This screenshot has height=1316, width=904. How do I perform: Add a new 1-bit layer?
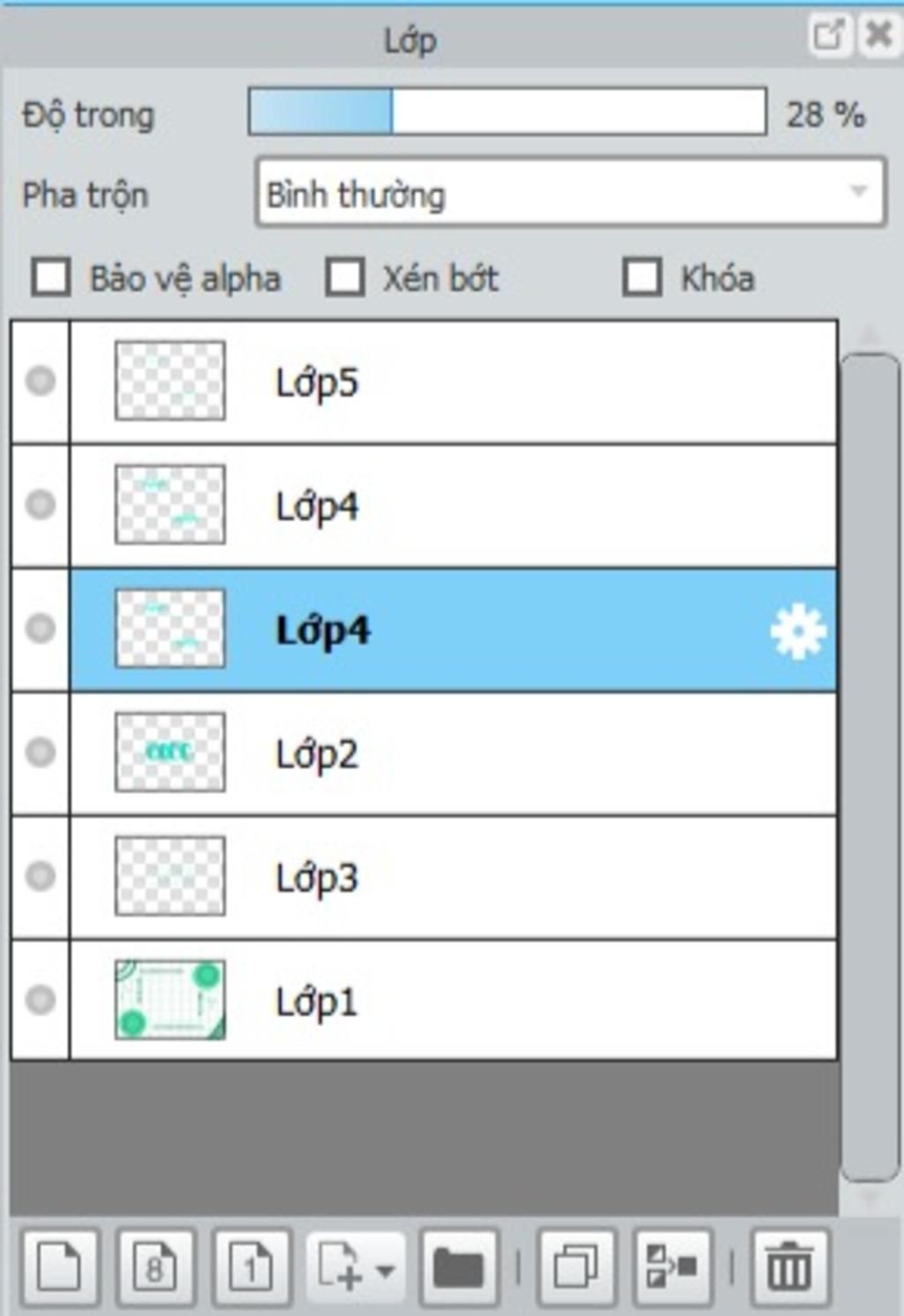pyautogui.click(x=252, y=1267)
